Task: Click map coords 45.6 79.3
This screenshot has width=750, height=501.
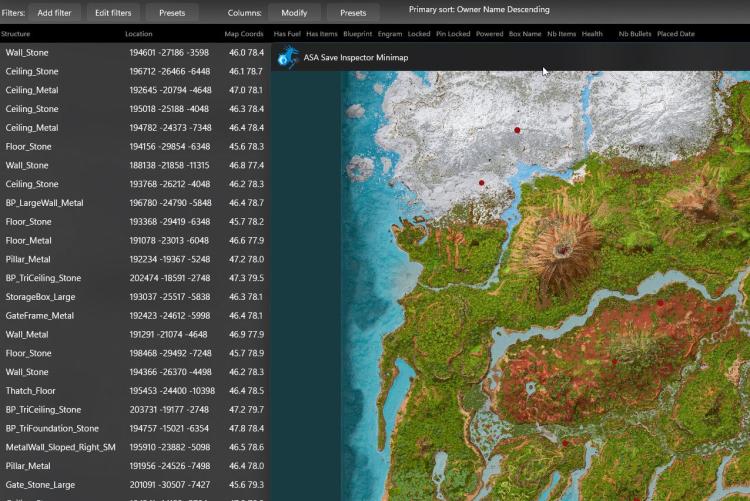Action: point(246,485)
